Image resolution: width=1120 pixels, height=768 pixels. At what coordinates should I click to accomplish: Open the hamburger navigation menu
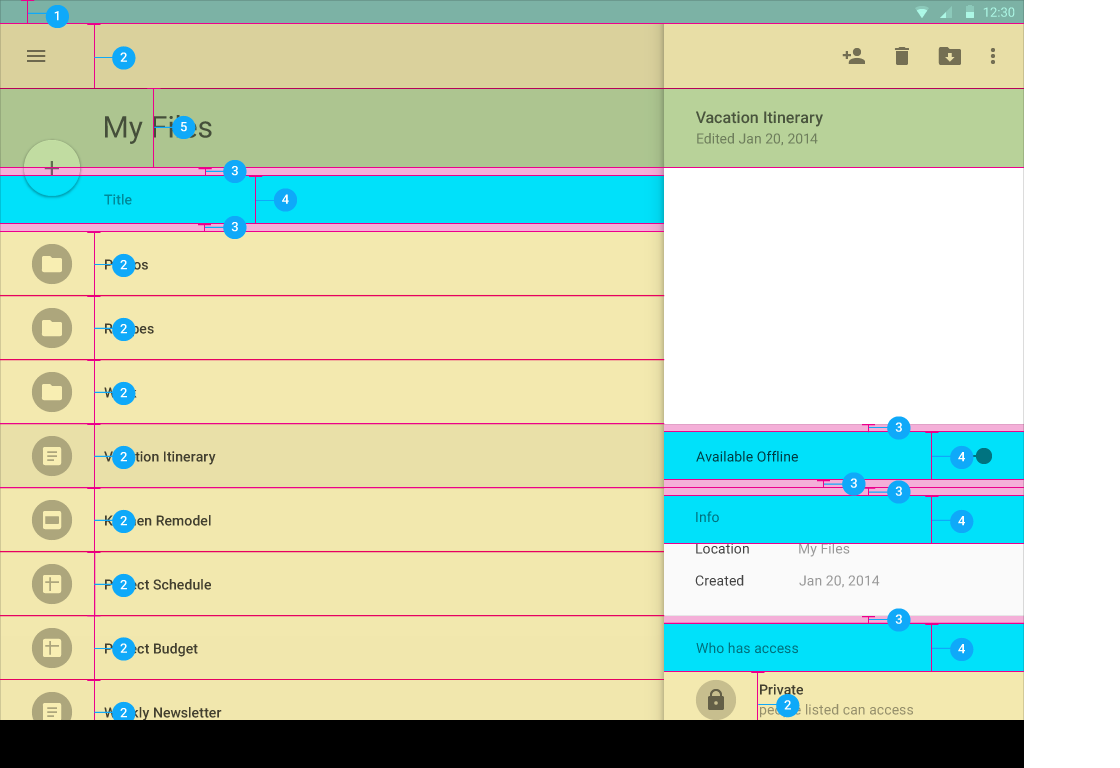pos(36,57)
